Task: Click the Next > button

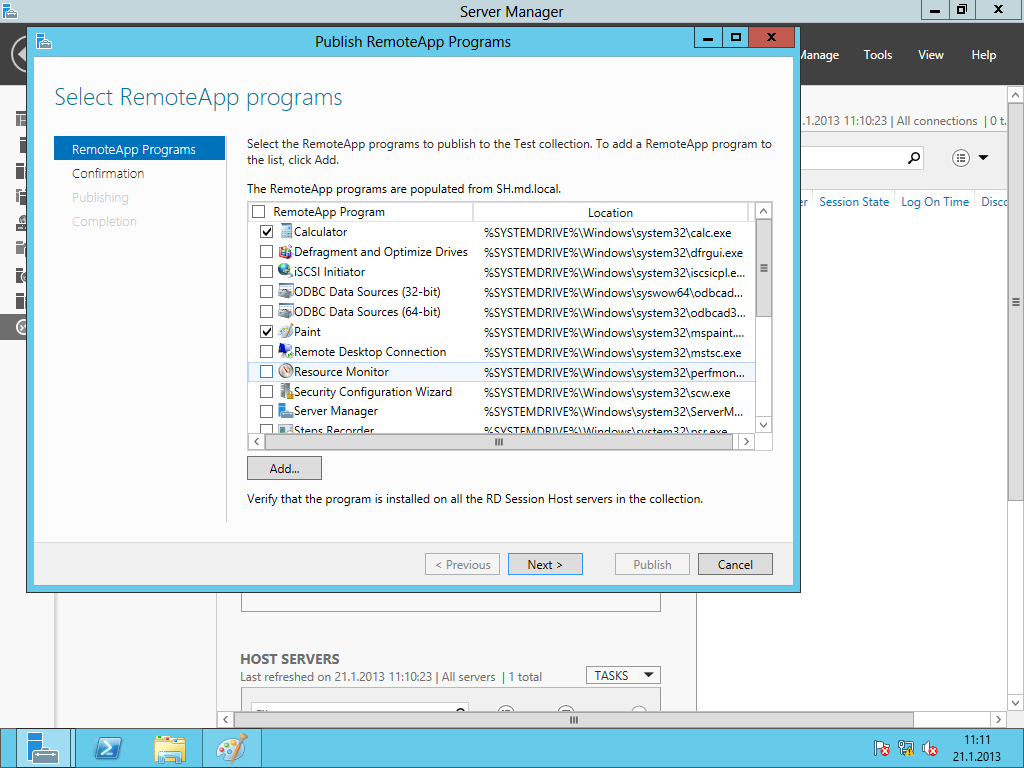Action: point(545,564)
